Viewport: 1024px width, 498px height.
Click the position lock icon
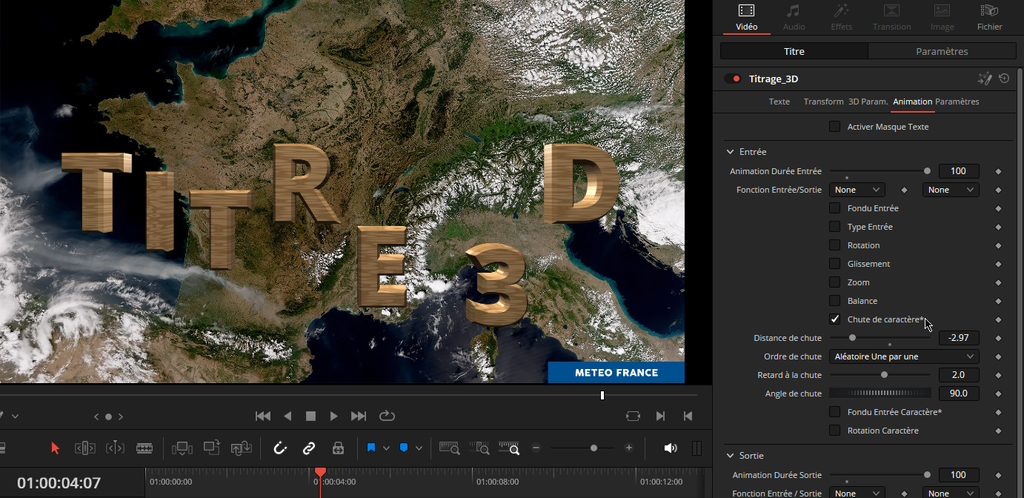click(x=338, y=448)
